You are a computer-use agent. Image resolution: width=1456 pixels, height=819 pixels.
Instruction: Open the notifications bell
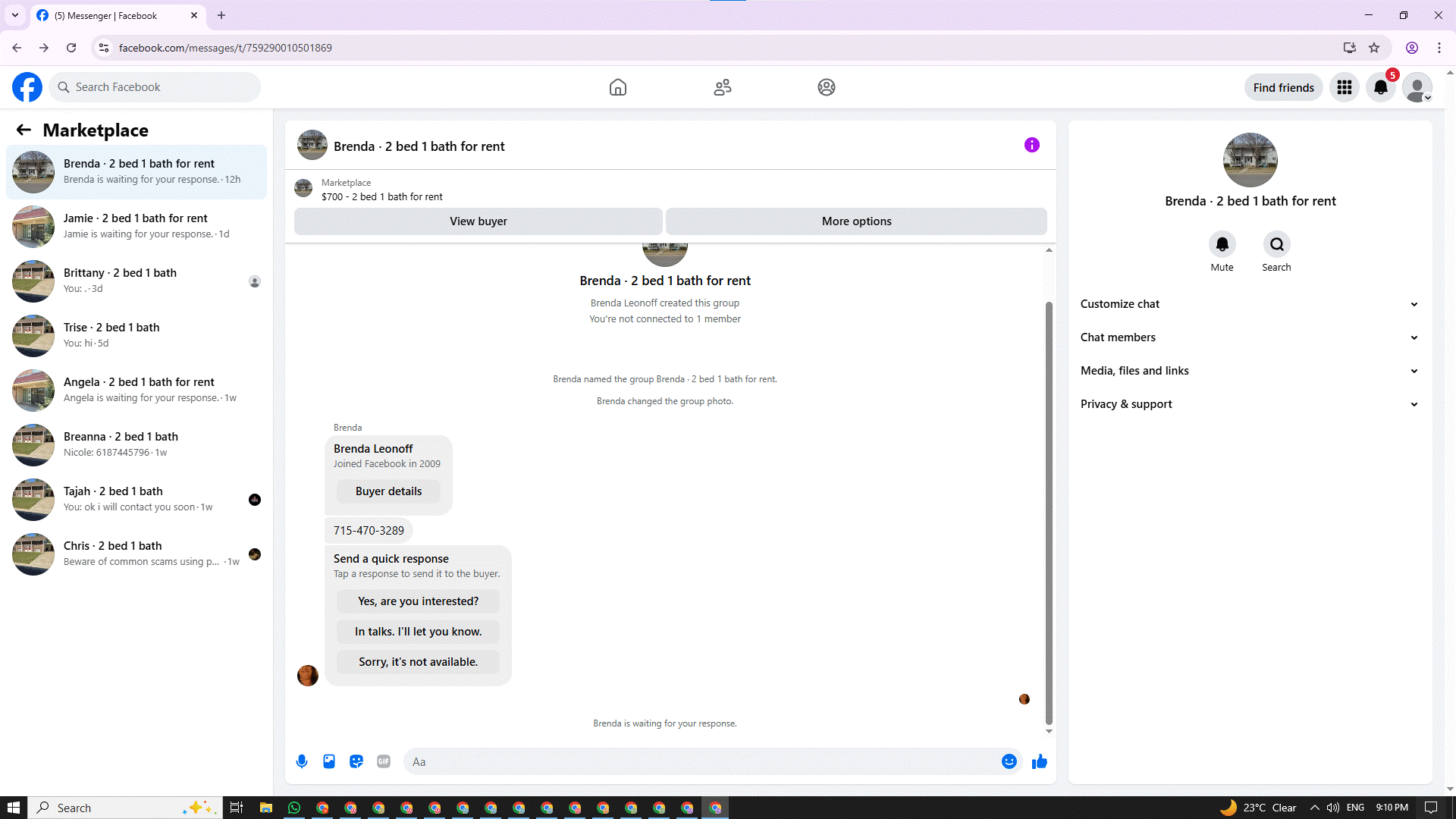tap(1381, 87)
